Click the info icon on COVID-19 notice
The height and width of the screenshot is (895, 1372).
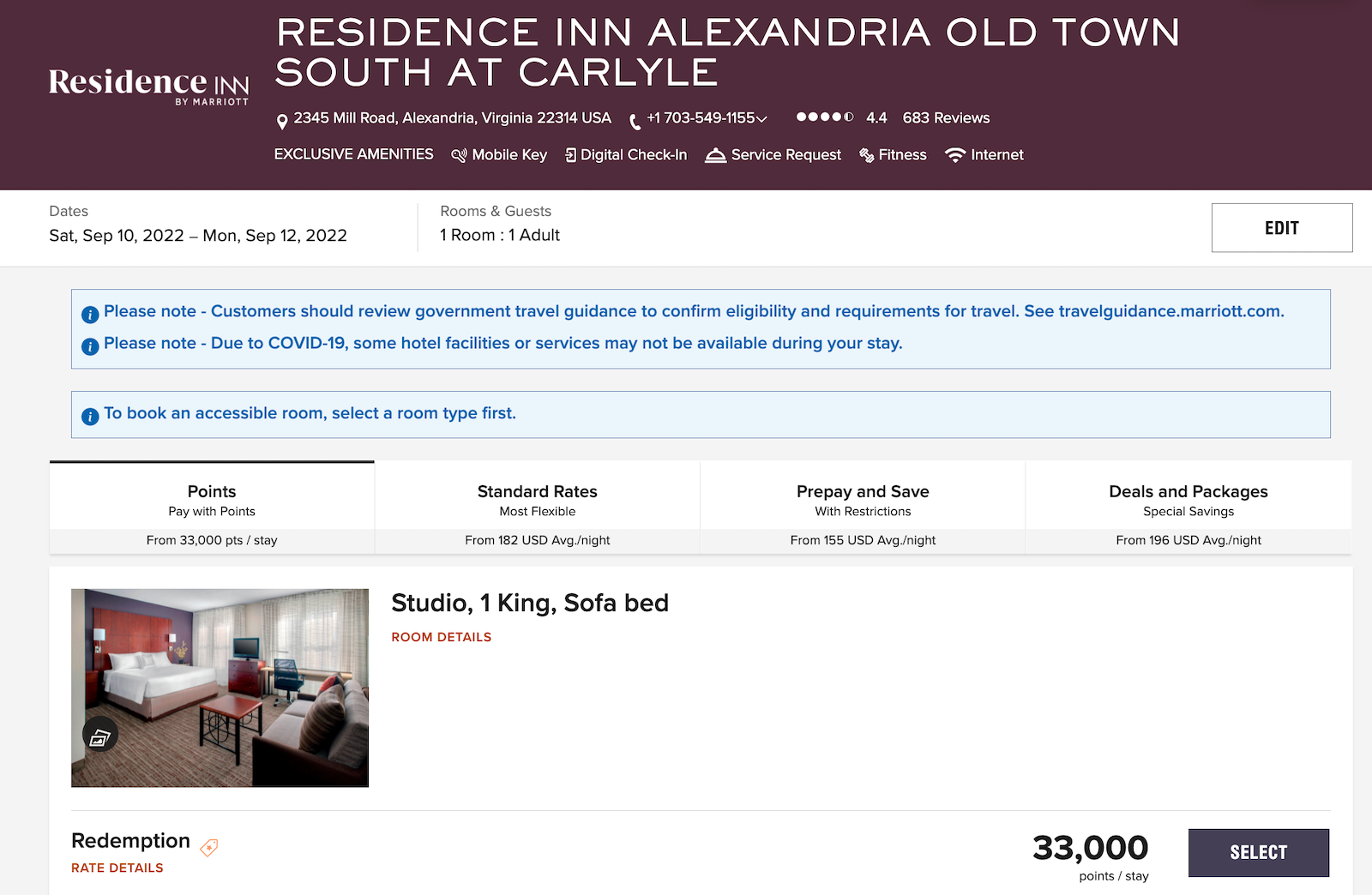90,345
